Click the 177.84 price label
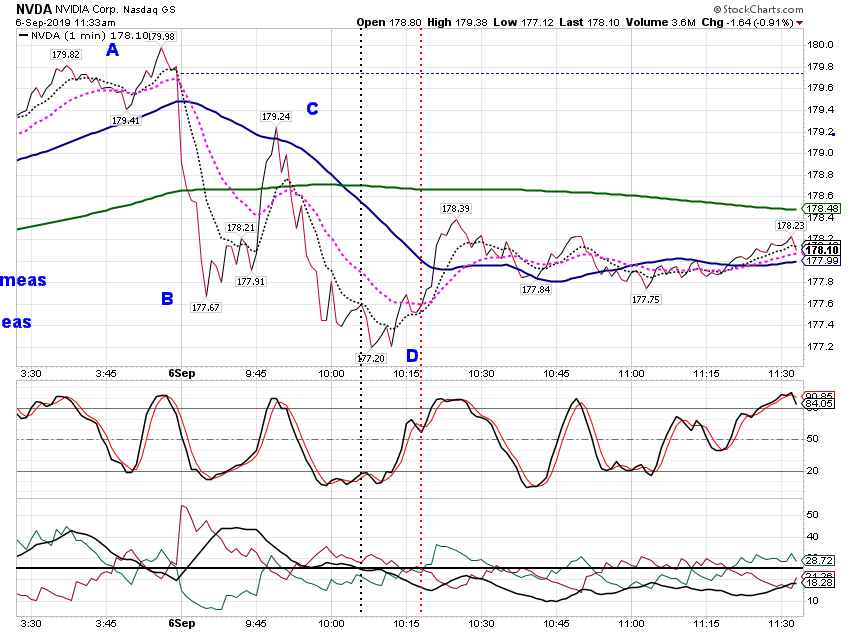 [x=536, y=289]
